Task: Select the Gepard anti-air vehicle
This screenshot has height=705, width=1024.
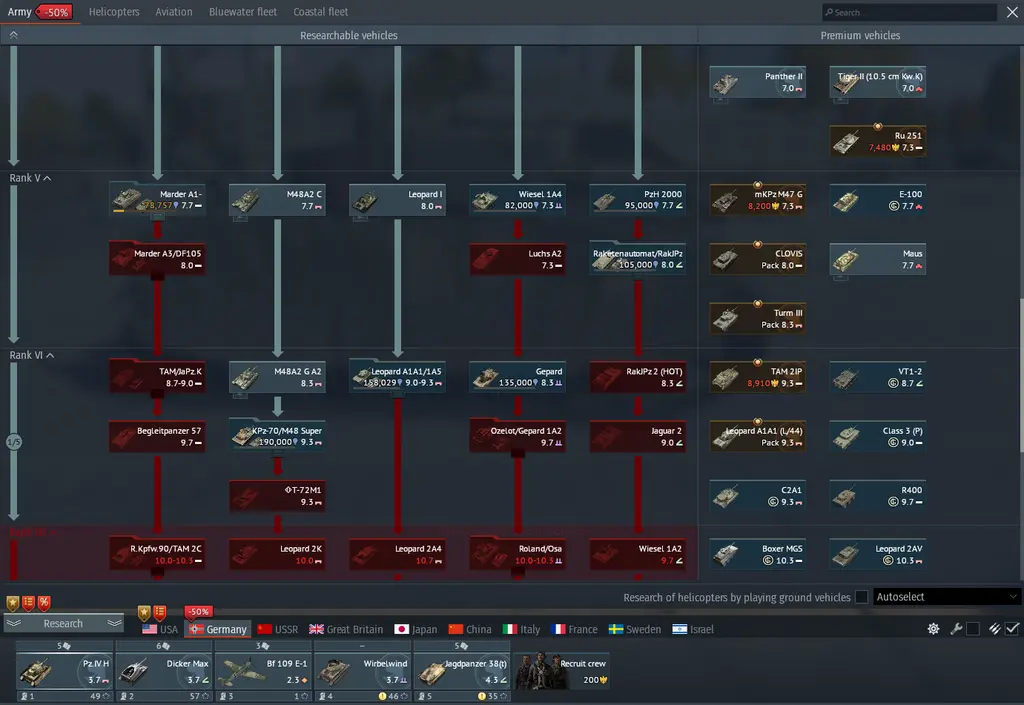Action: [x=517, y=377]
